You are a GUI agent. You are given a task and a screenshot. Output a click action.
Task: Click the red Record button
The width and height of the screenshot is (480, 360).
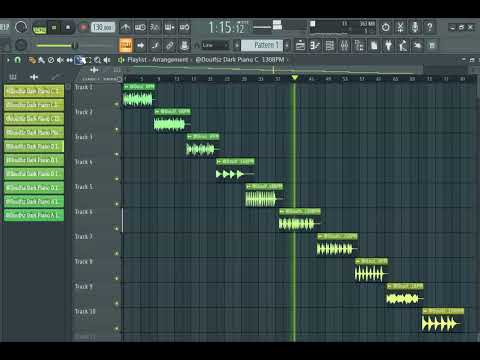point(83,28)
